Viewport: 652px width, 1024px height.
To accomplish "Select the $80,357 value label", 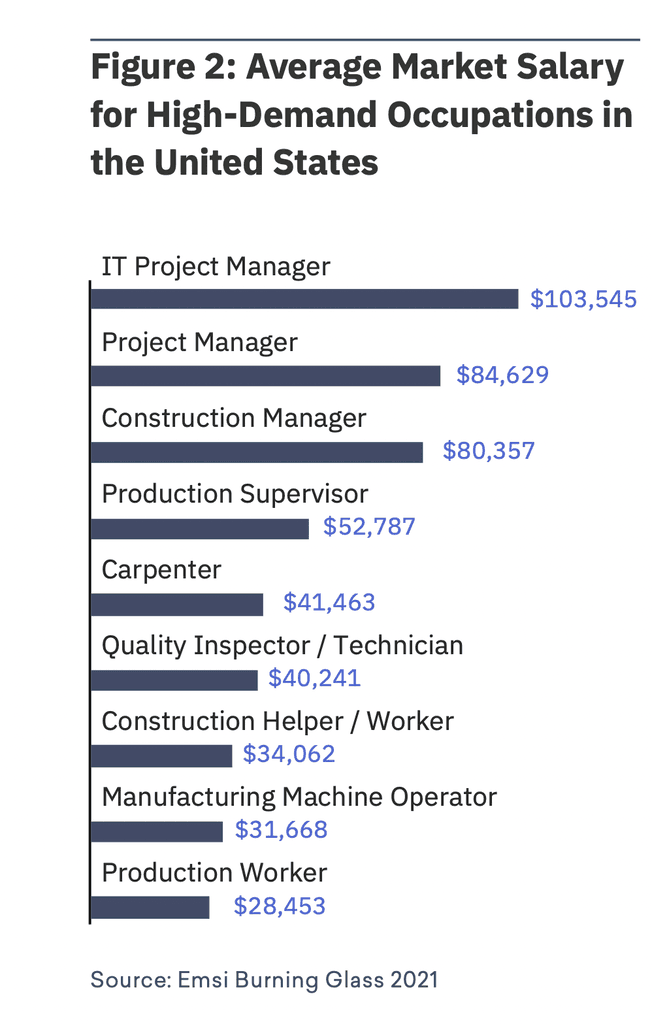I will click(x=488, y=452).
